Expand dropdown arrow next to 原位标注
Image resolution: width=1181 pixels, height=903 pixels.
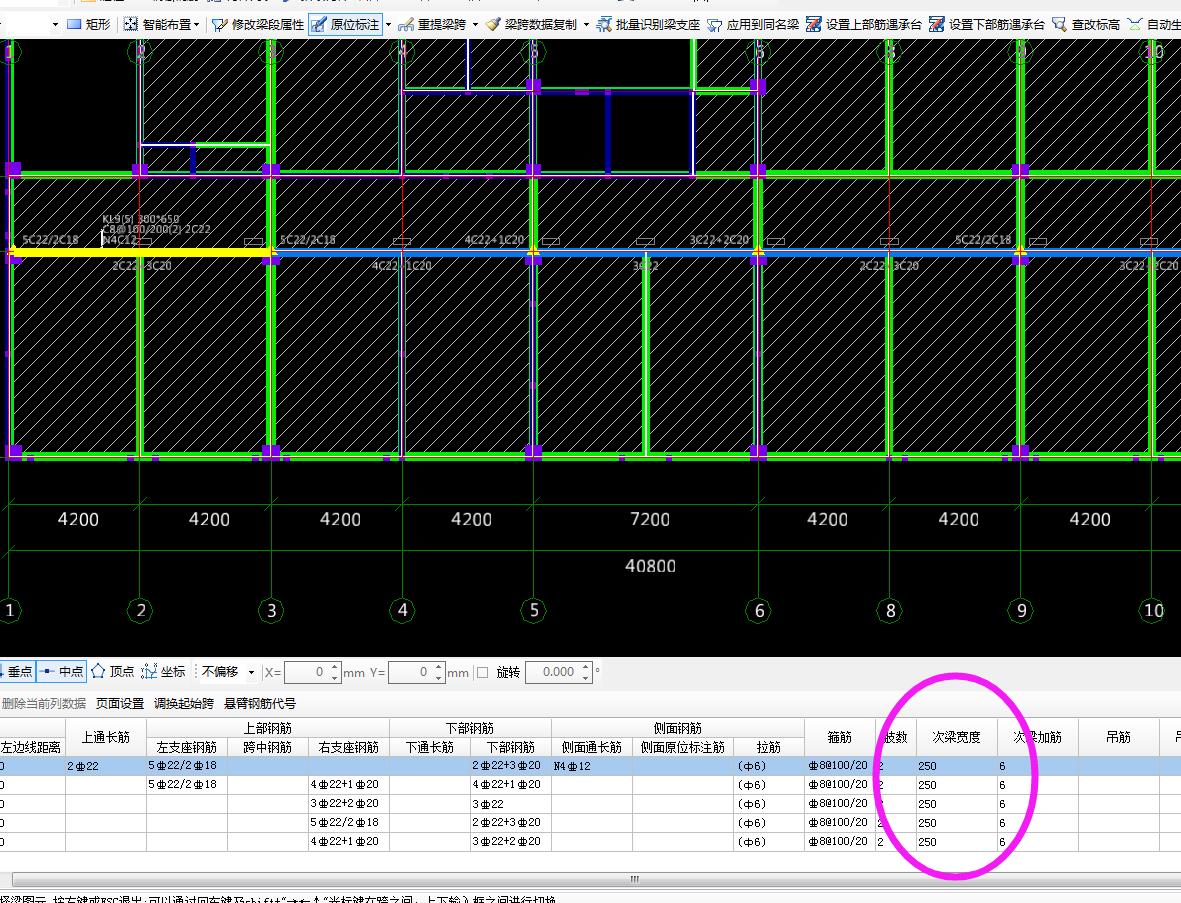389,25
